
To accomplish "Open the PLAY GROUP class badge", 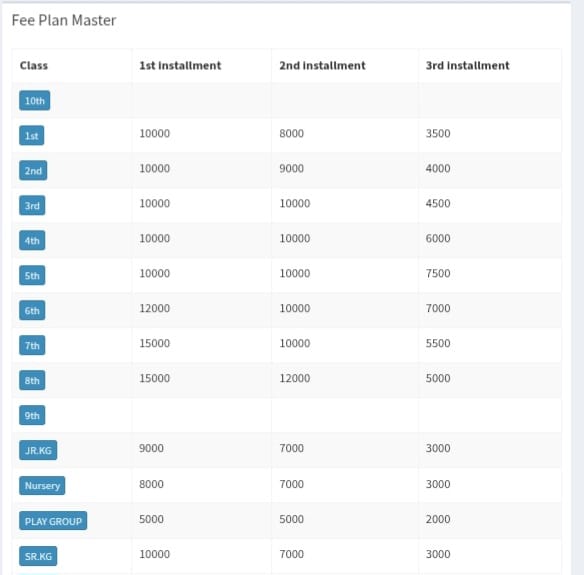I will click(x=53, y=521).
